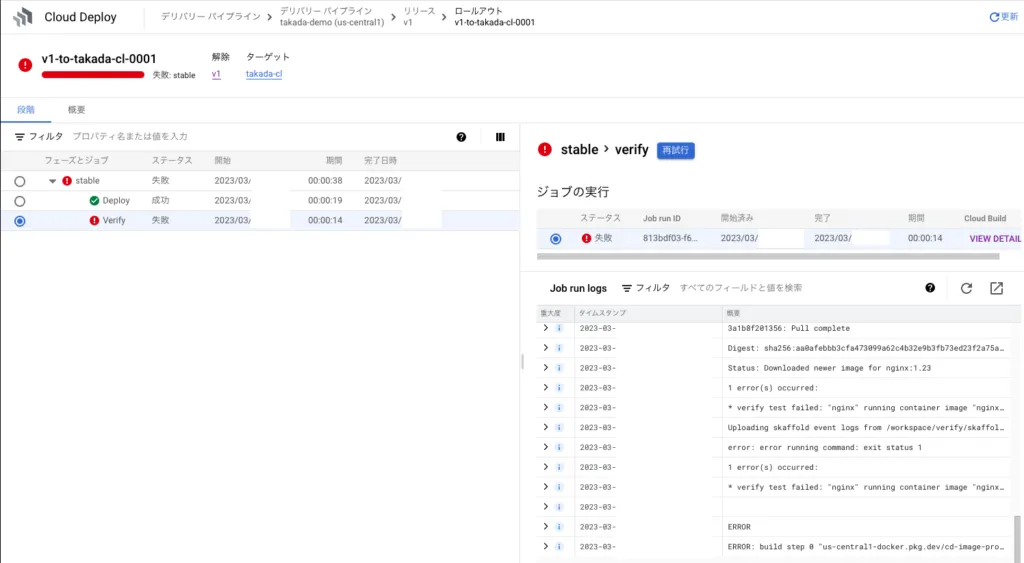Click the 更新 refresh button
Viewport: 1024px width, 563px height.
tap(1004, 17)
